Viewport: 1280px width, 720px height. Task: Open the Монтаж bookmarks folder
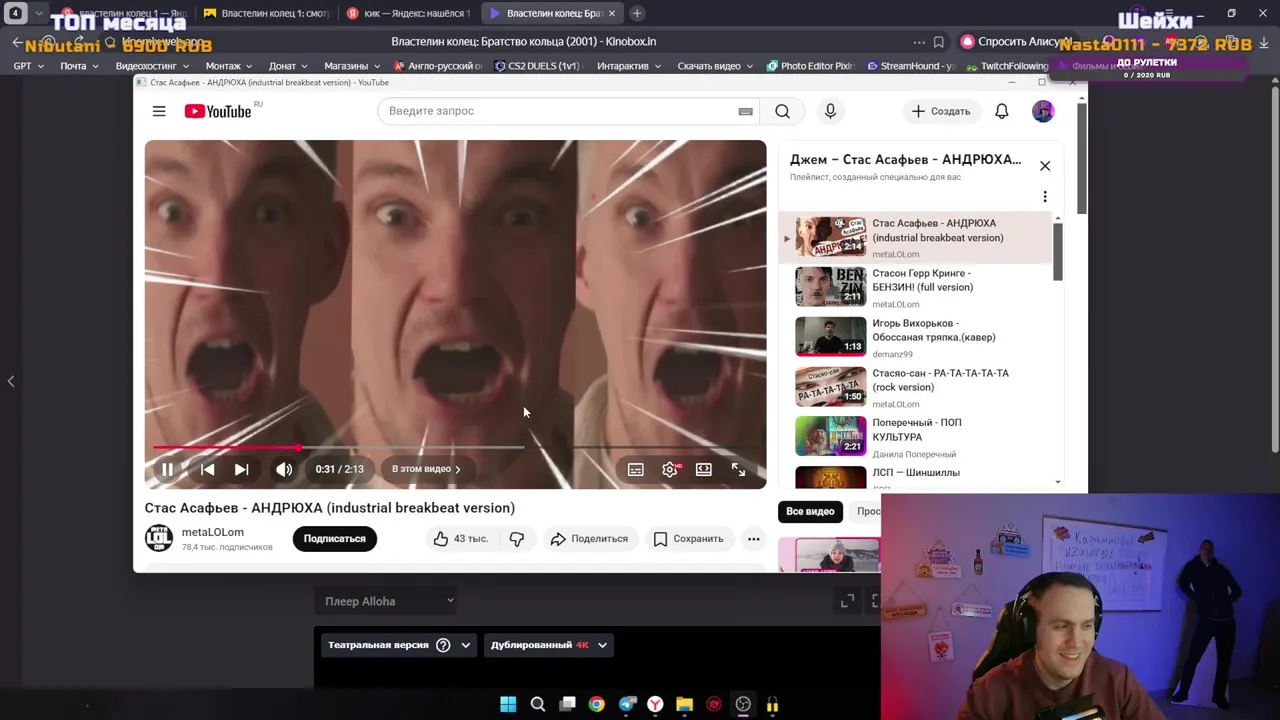(x=229, y=66)
